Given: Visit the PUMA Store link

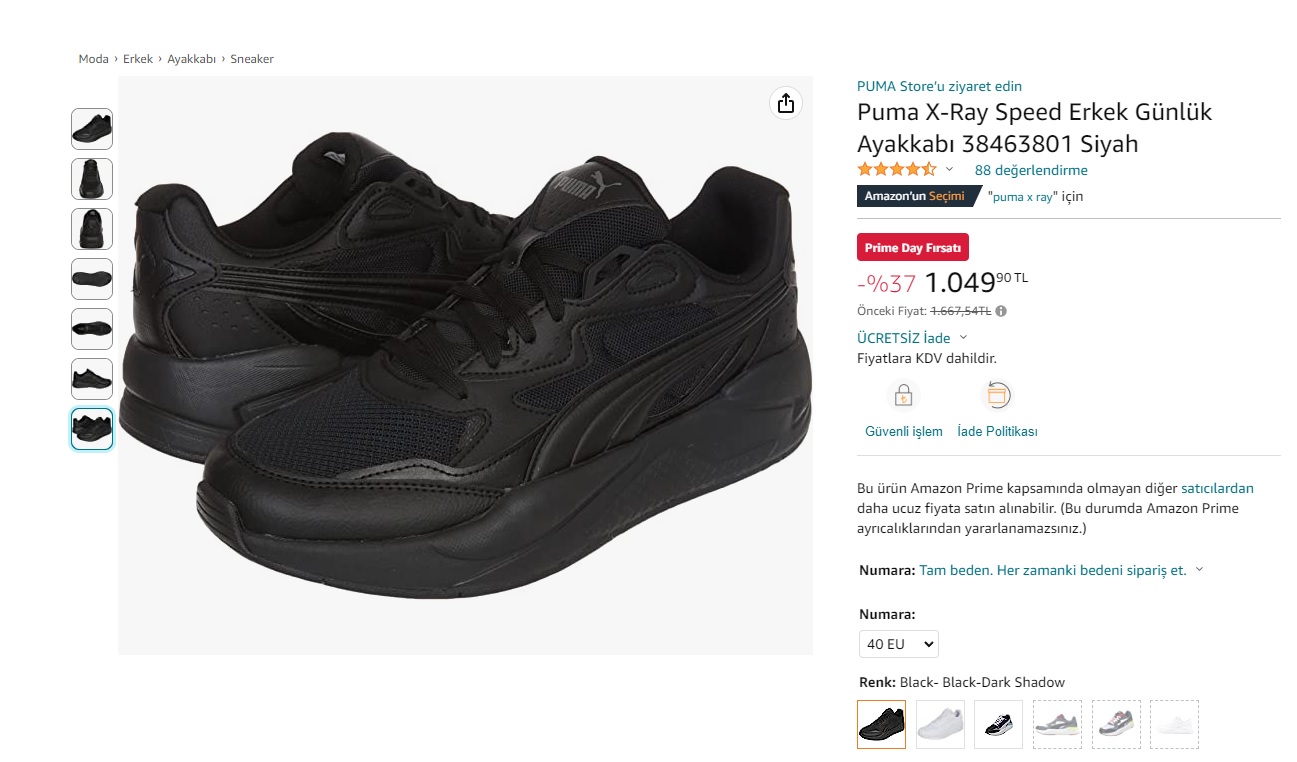Looking at the screenshot, I should (939, 86).
